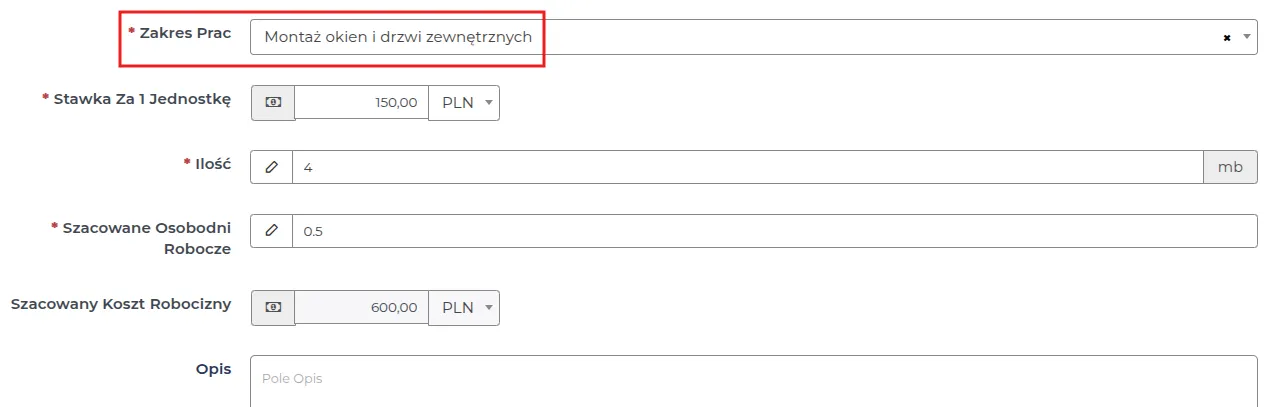This screenshot has width=1265, height=407.
Task: Open the PLN currency dropdown for Koszt Robocizny
Action: [x=464, y=308]
